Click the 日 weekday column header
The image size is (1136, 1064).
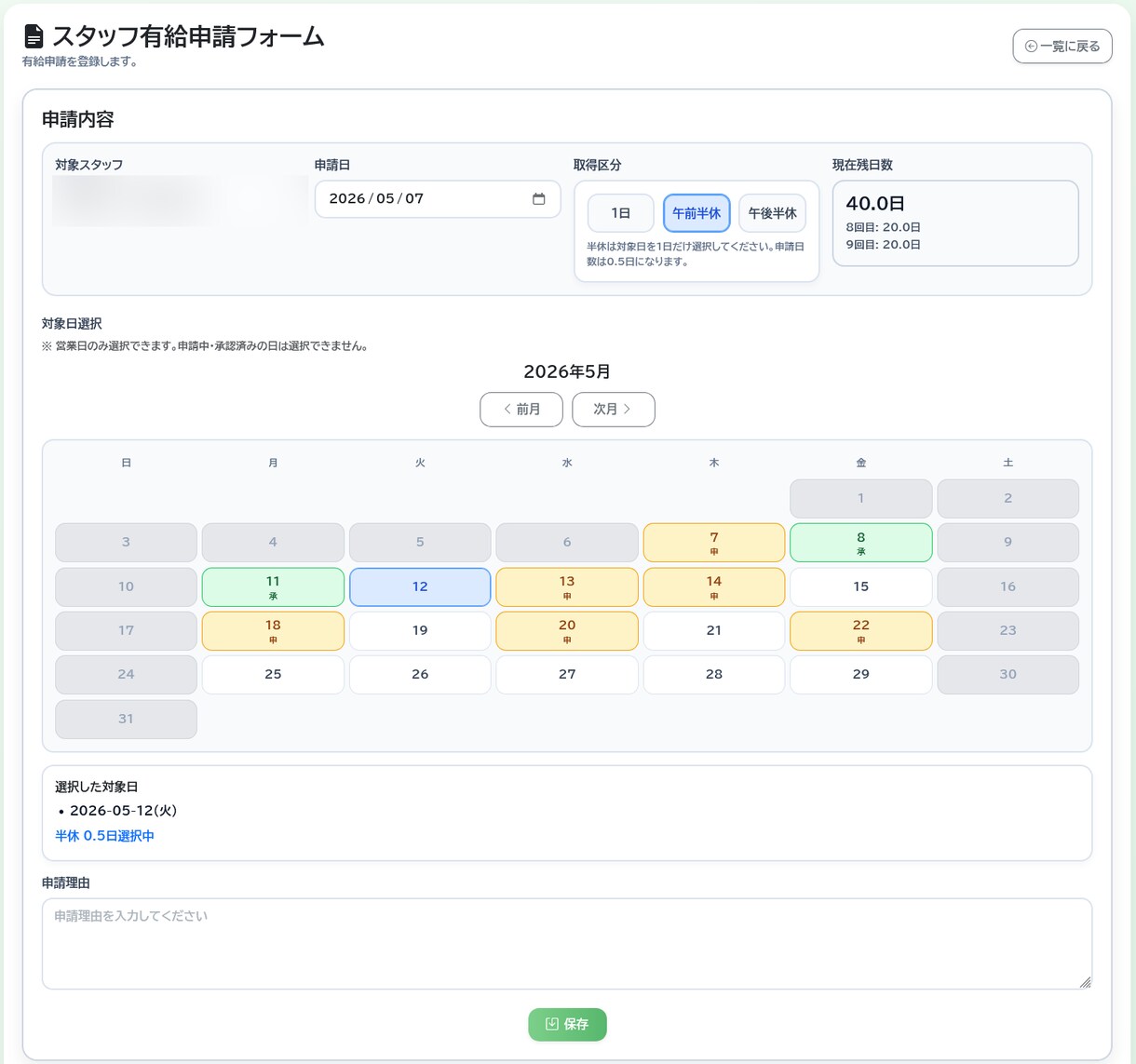pos(126,463)
